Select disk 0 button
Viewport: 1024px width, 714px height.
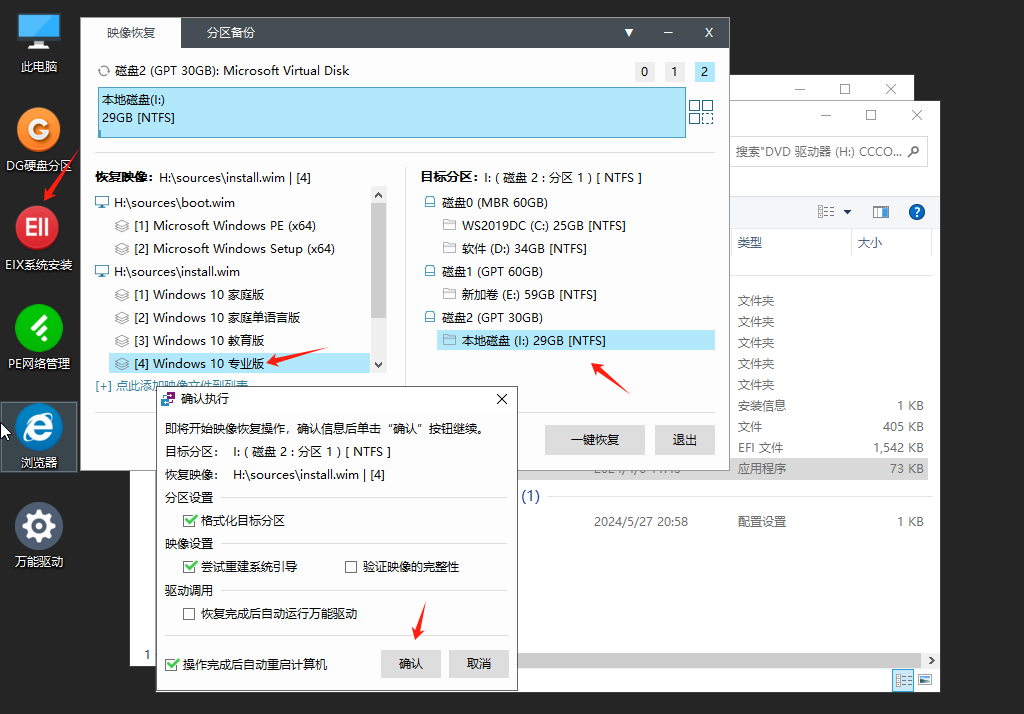[x=645, y=72]
